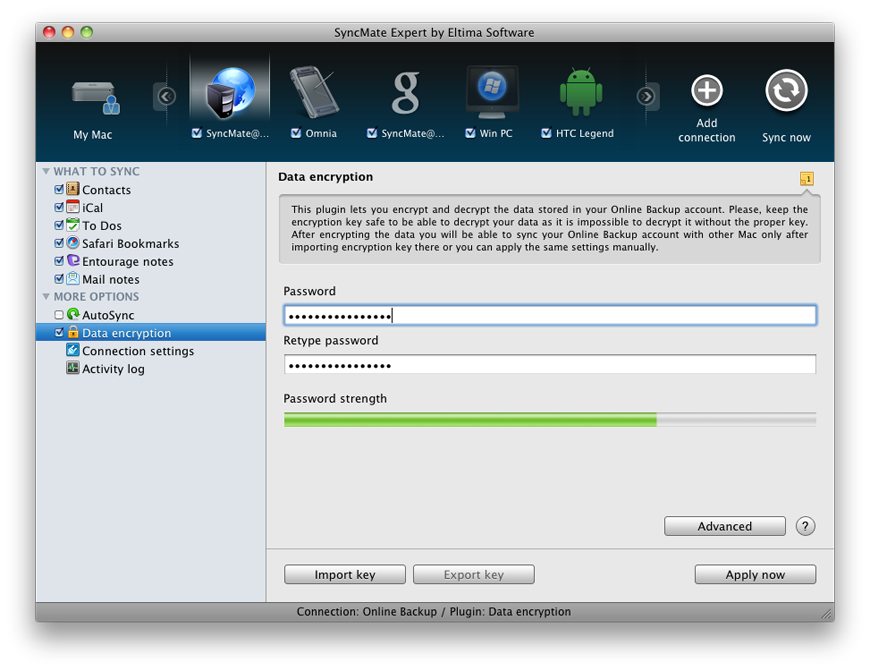The width and height of the screenshot is (870, 671).
Task: Collapse the WHAT TO SYNC section
Action: pyautogui.click(x=44, y=171)
